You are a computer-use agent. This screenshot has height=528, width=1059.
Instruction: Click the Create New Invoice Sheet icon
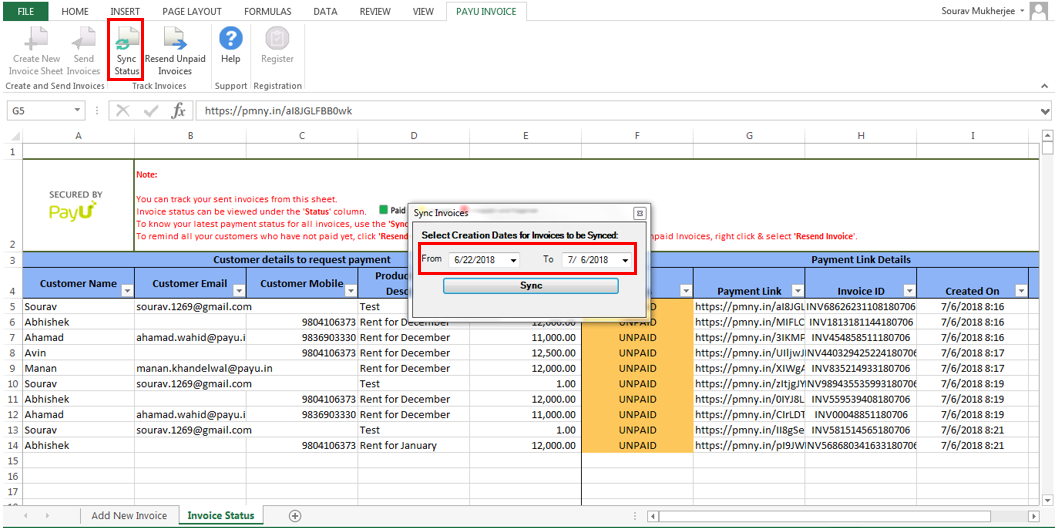[36, 38]
